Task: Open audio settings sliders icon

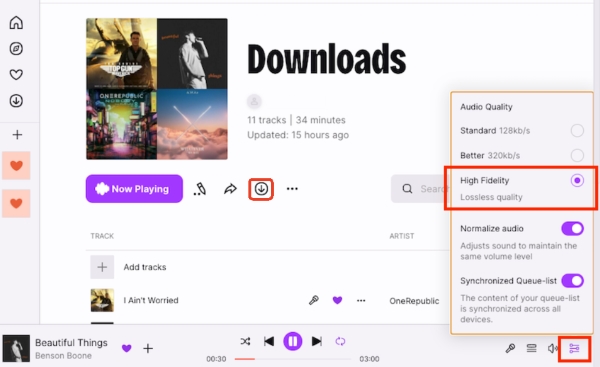Action: point(574,348)
